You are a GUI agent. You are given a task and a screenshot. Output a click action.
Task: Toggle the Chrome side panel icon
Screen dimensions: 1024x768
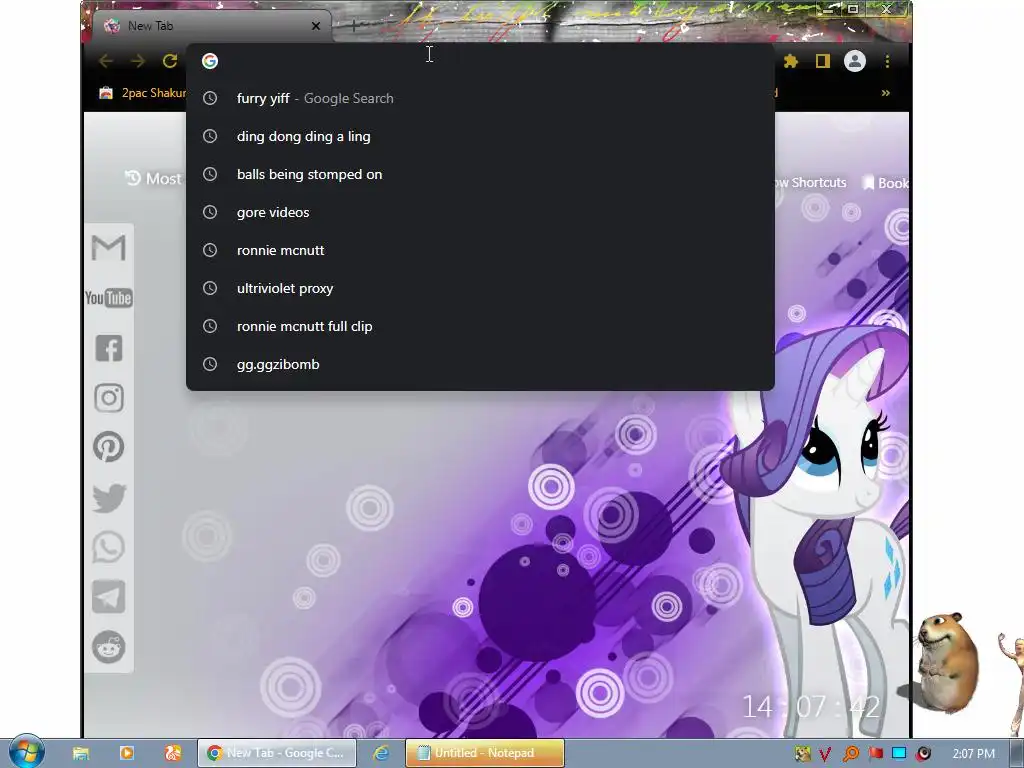pos(822,61)
